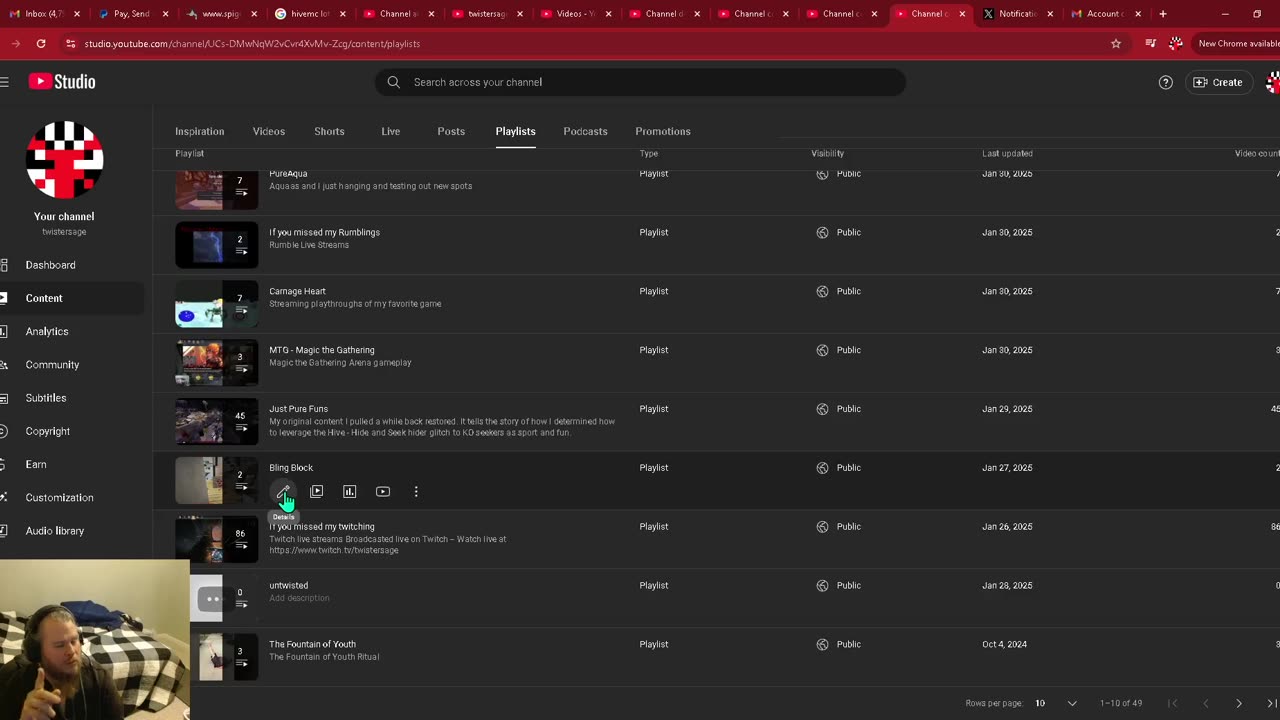
Task: Click the channel avatar picture
Action: coord(64,160)
